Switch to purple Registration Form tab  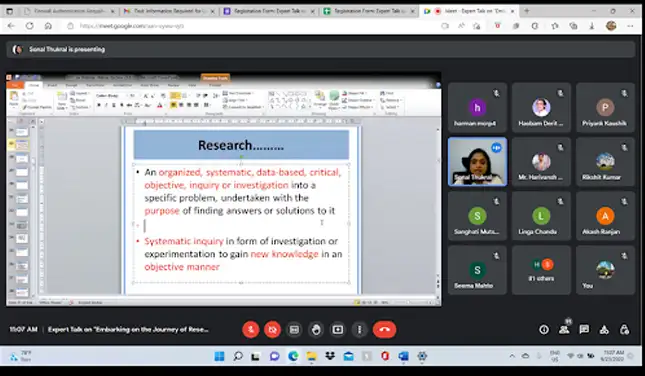[269, 11]
